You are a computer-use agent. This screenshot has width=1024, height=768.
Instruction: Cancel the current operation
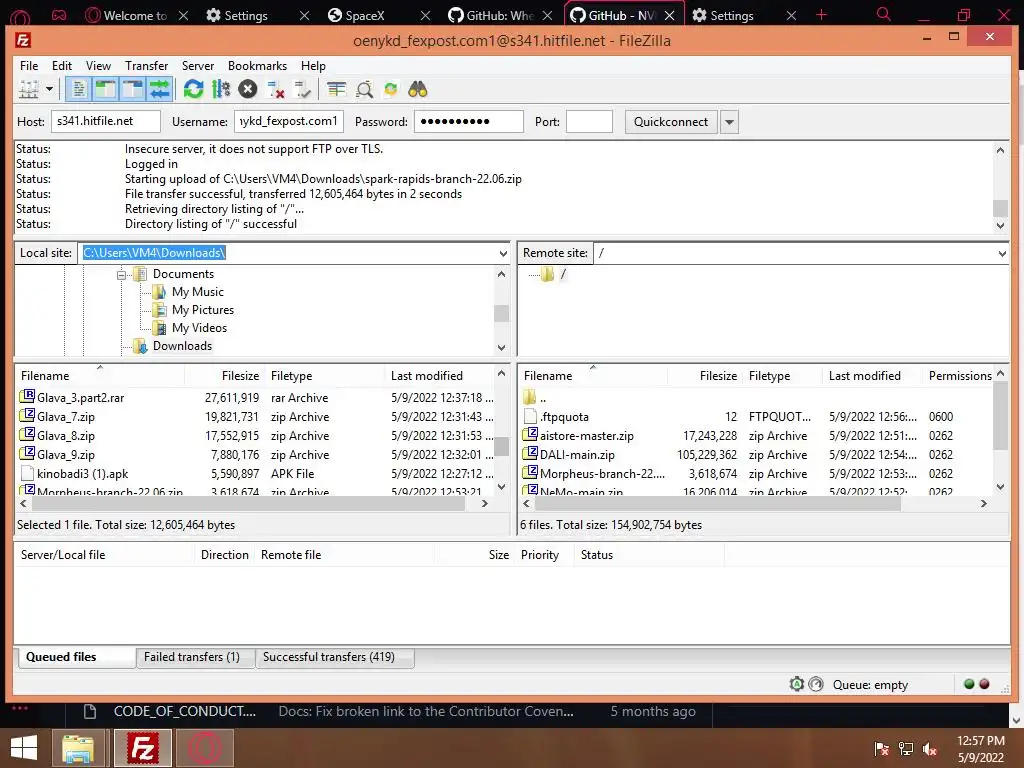coord(248,89)
